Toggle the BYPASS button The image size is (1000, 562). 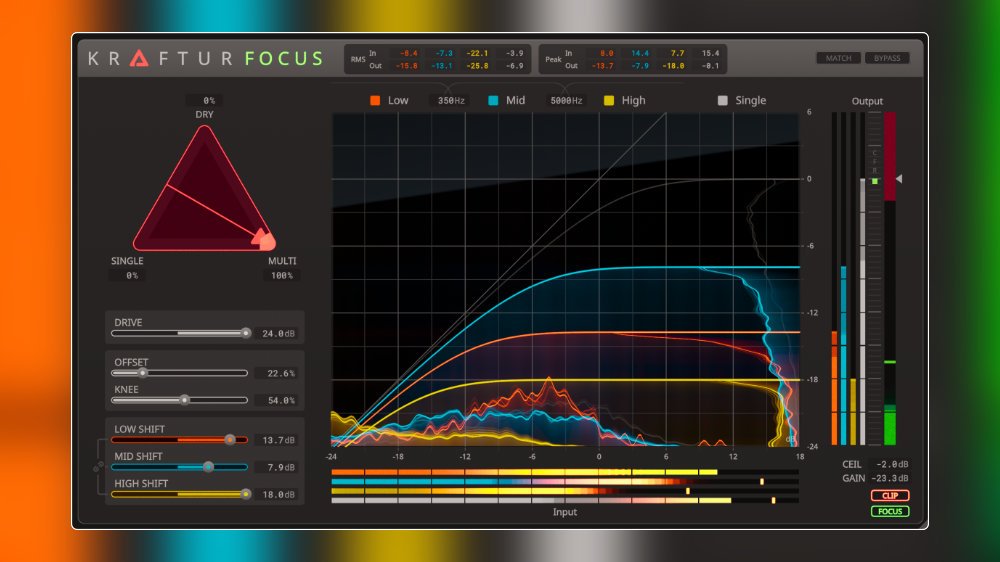886,58
